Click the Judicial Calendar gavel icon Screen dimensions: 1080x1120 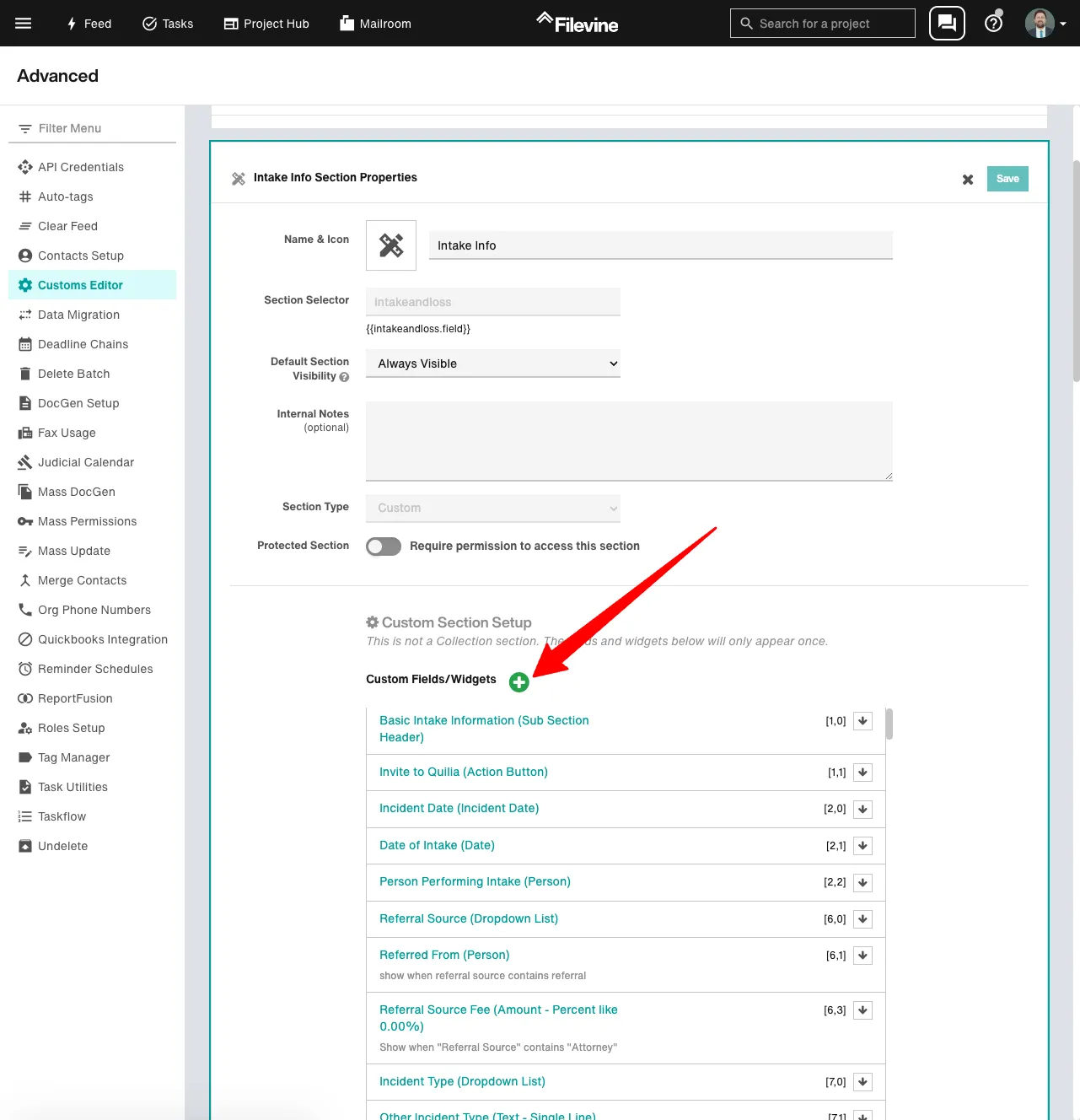tap(25, 462)
